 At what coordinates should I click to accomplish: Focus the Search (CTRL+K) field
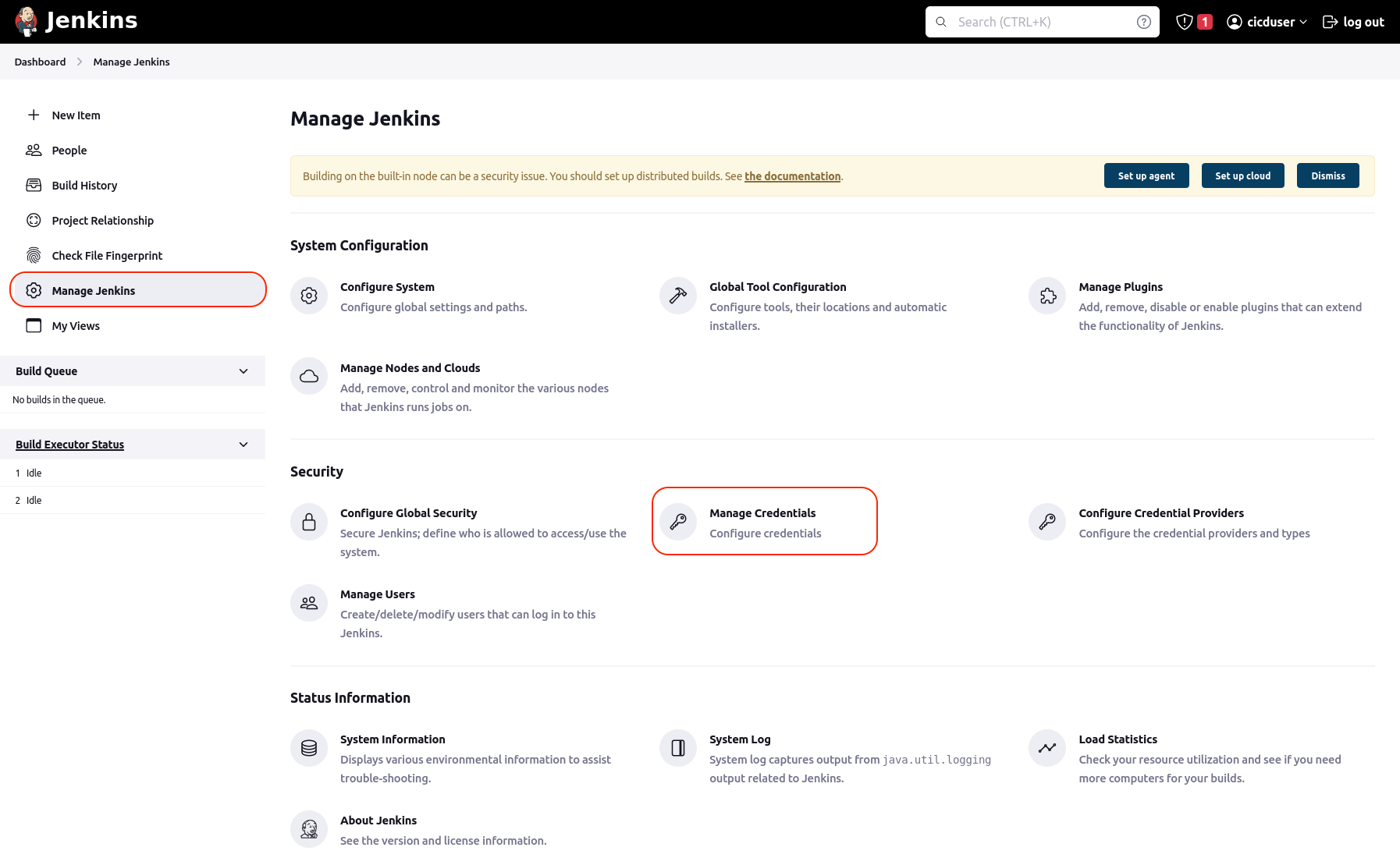click(1043, 22)
